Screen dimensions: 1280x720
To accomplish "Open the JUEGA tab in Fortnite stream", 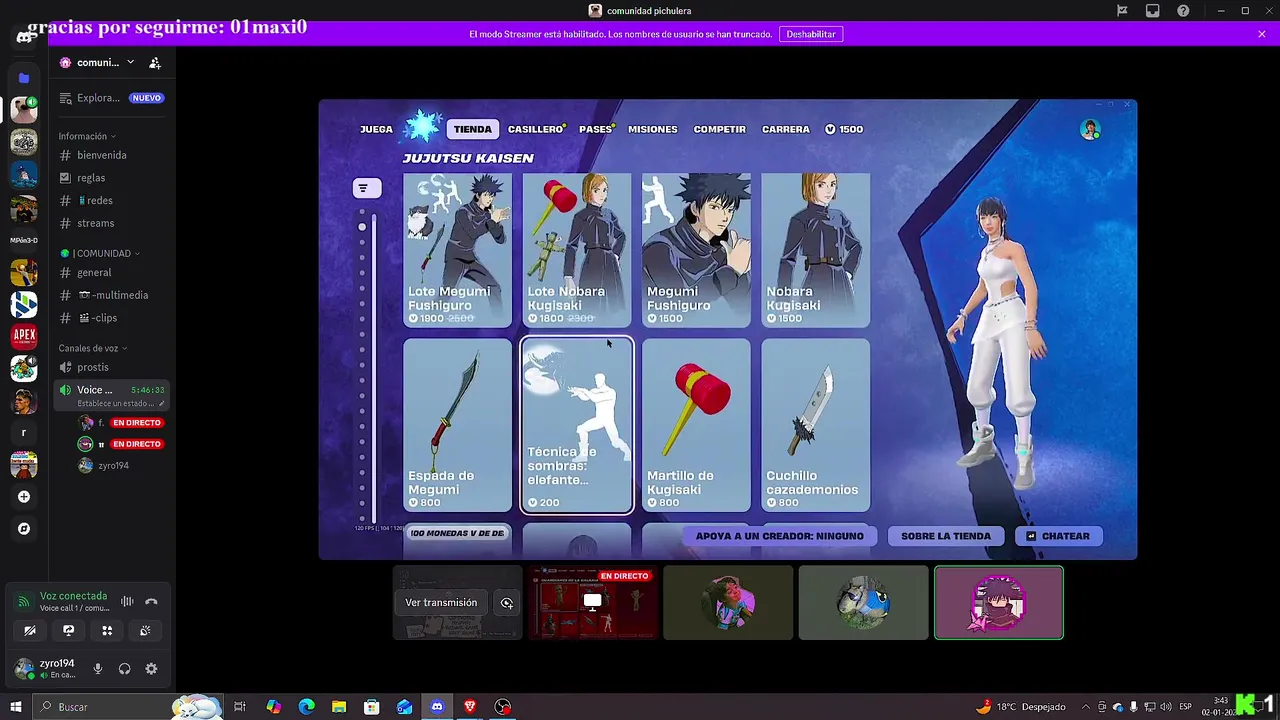I will tap(376, 129).
